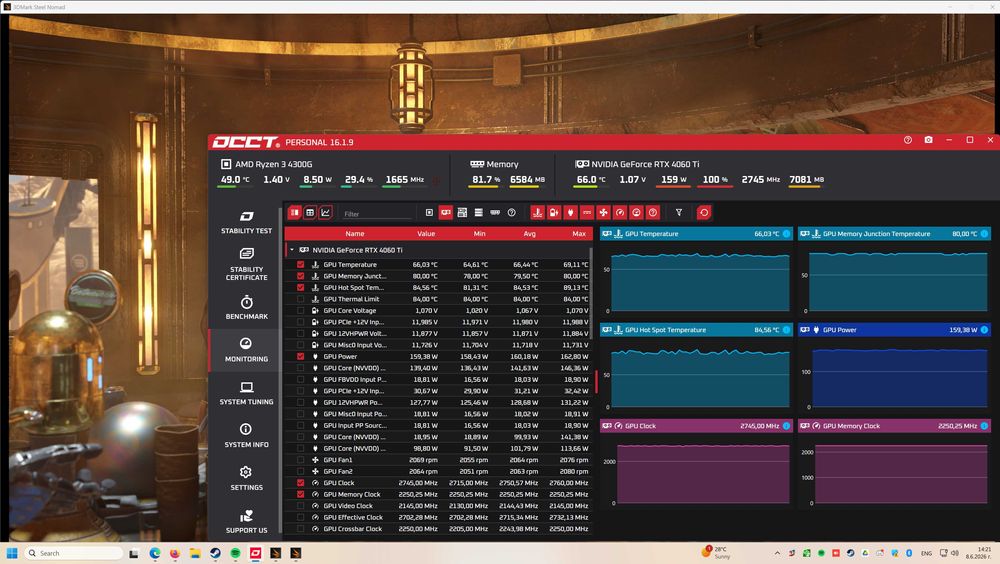The image size is (1000, 564).
Task: Sort table by Avg column
Action: pos(529,234)
